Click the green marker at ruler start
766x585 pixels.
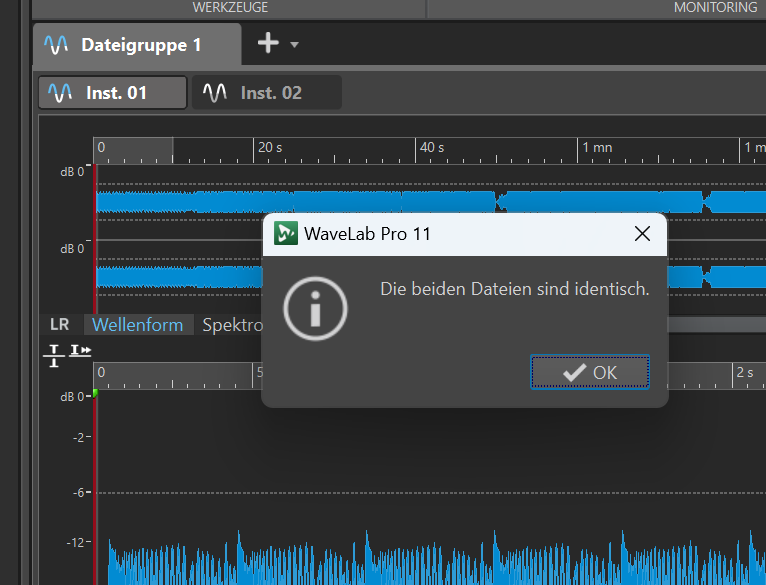click(x=96, y=393)
